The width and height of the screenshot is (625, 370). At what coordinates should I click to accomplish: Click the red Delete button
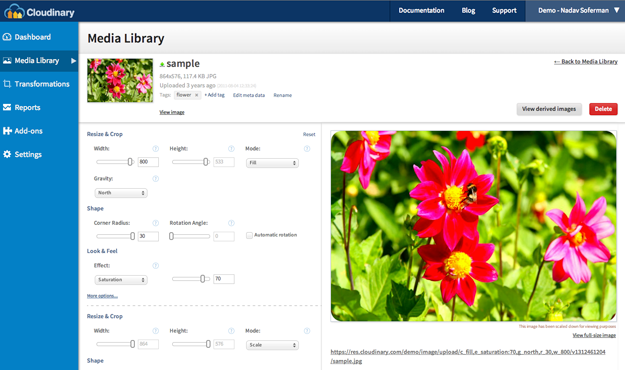click(603, 109)
